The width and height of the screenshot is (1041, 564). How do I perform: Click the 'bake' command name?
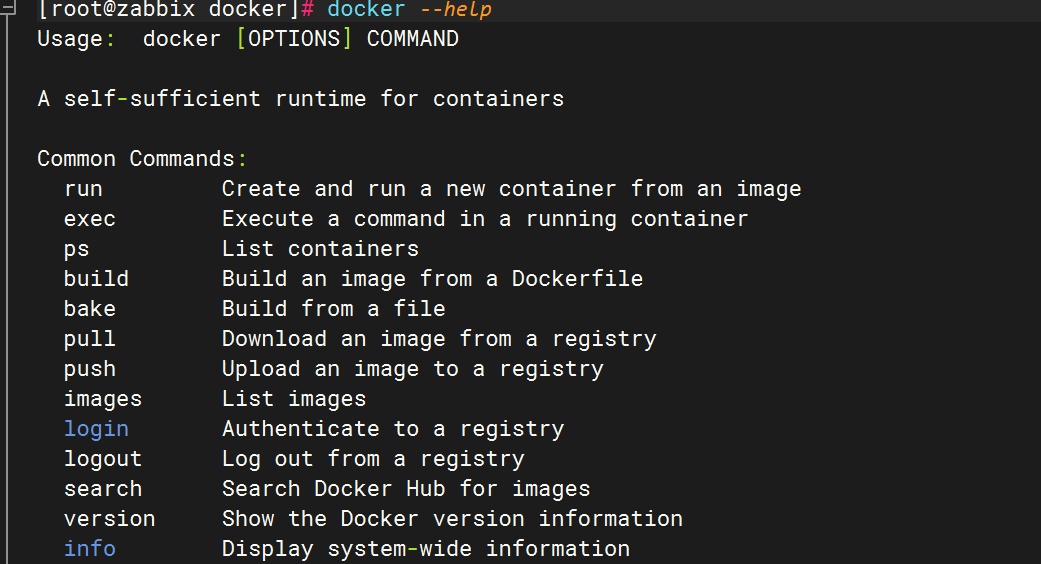click(90, 309)
